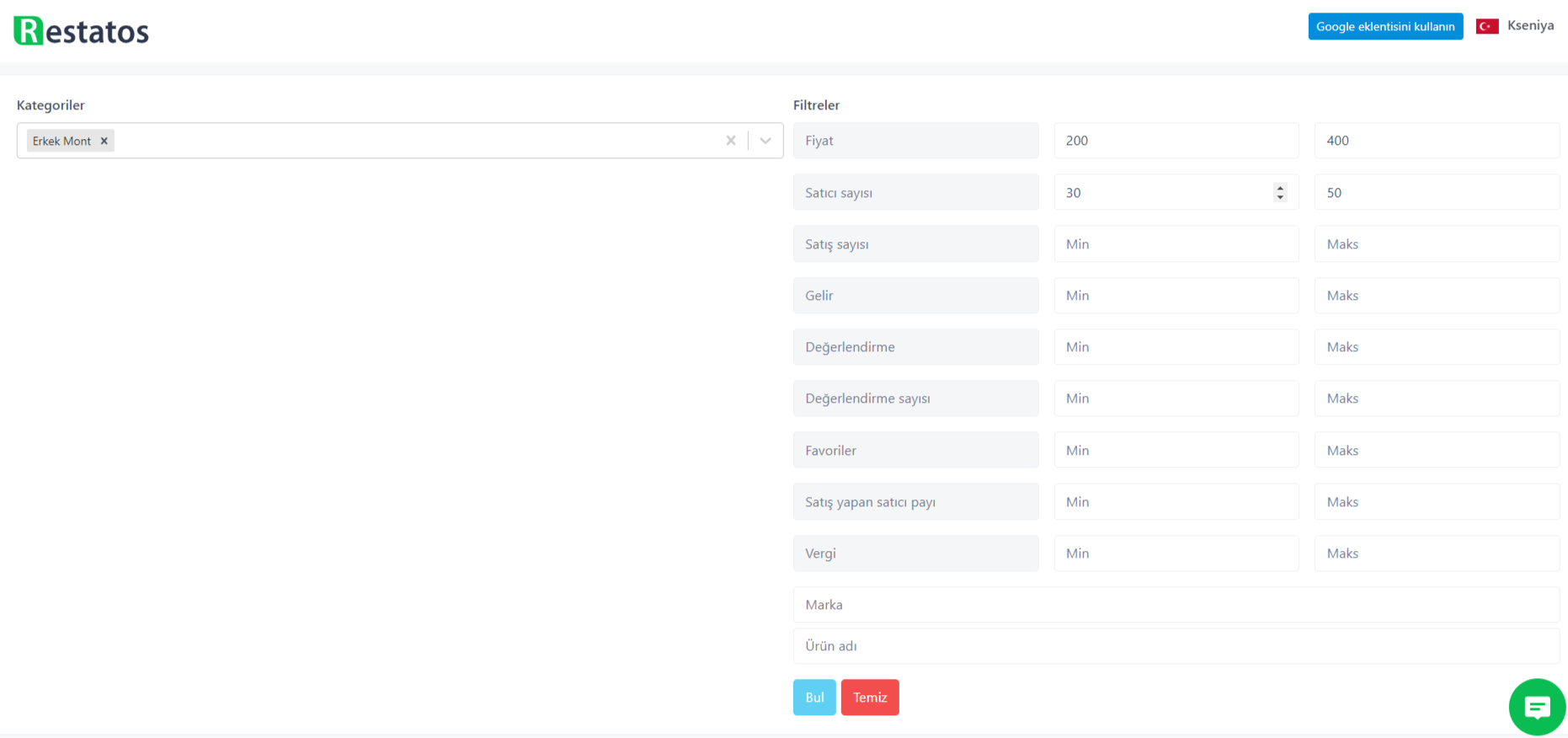Viewport: 1568px width, 738px height.
Task: Click the Satış sayısı filter label
Action: click(915, 244)
